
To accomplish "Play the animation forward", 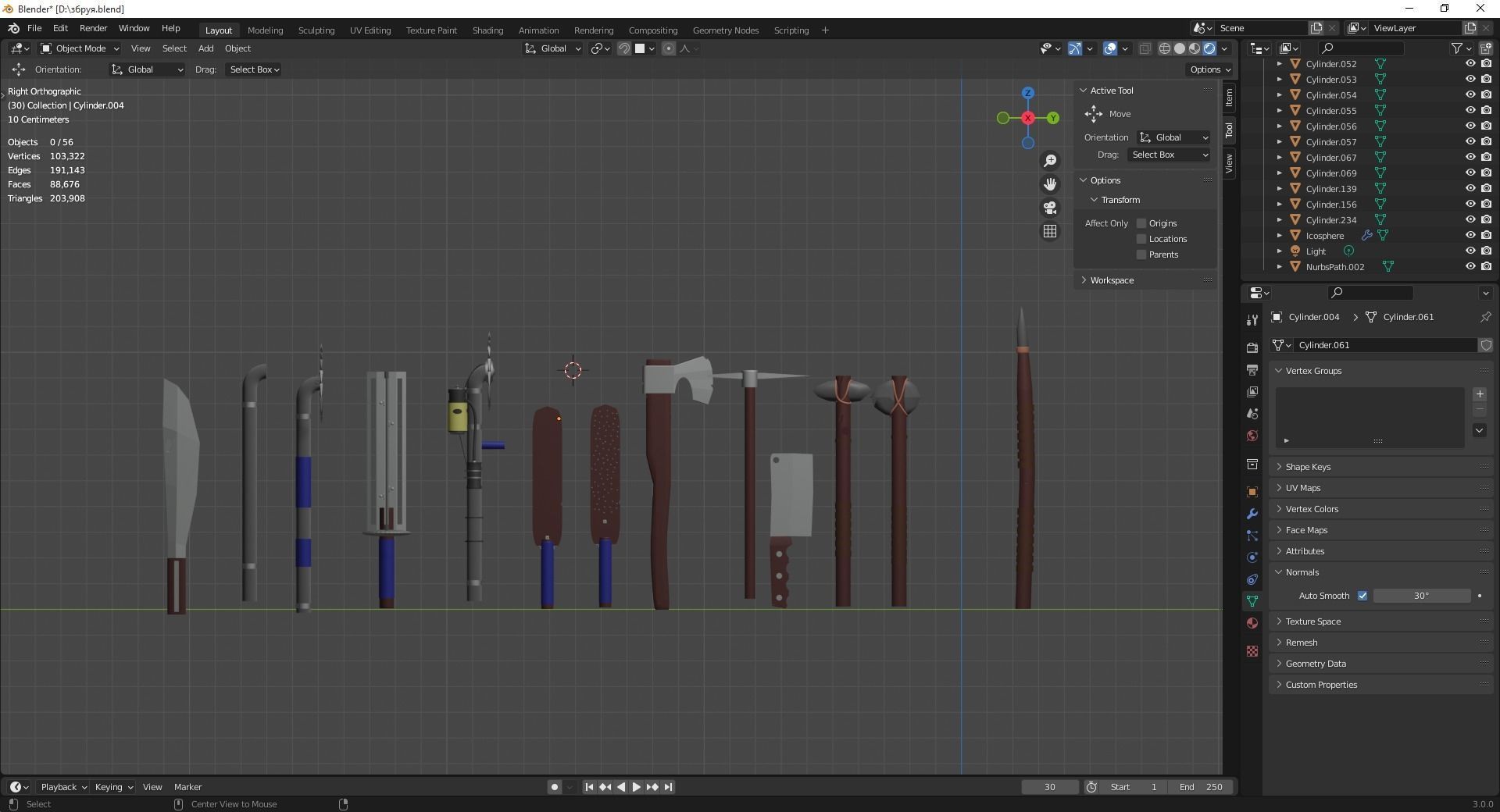I will [x=636, y=787].
